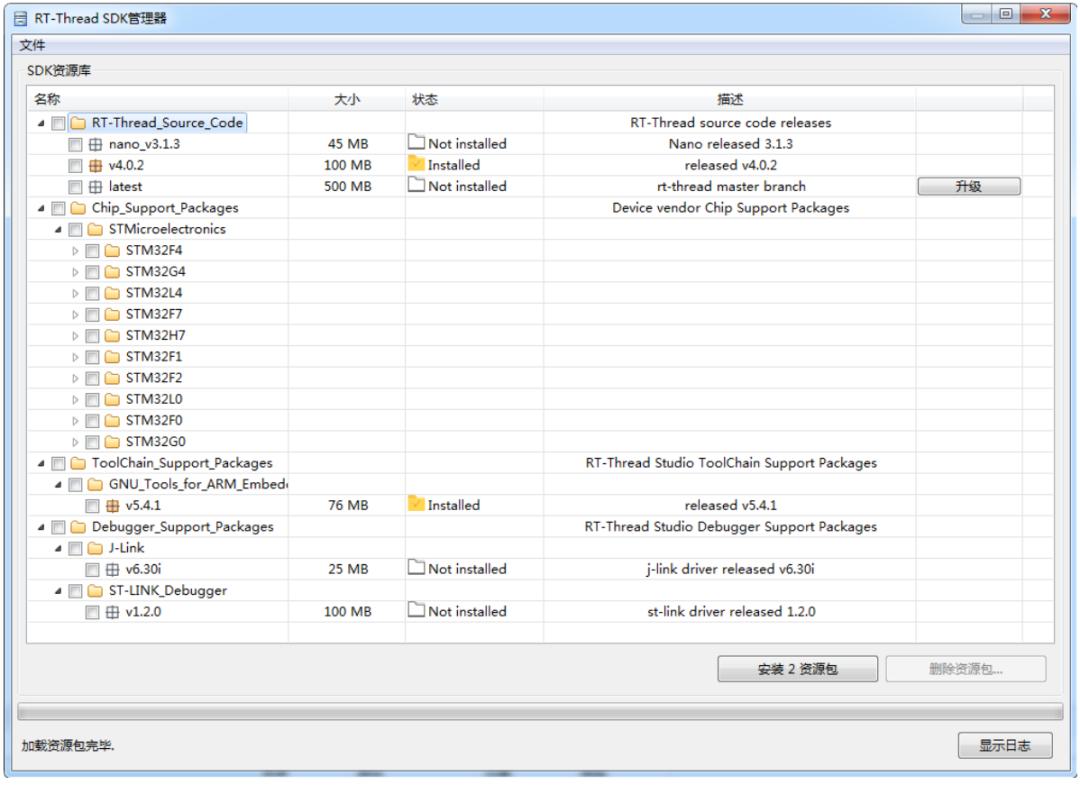Viewport: 1080px width, 785px height.
Task: Click the 升级 upgrade button
Action: point(968,187)
